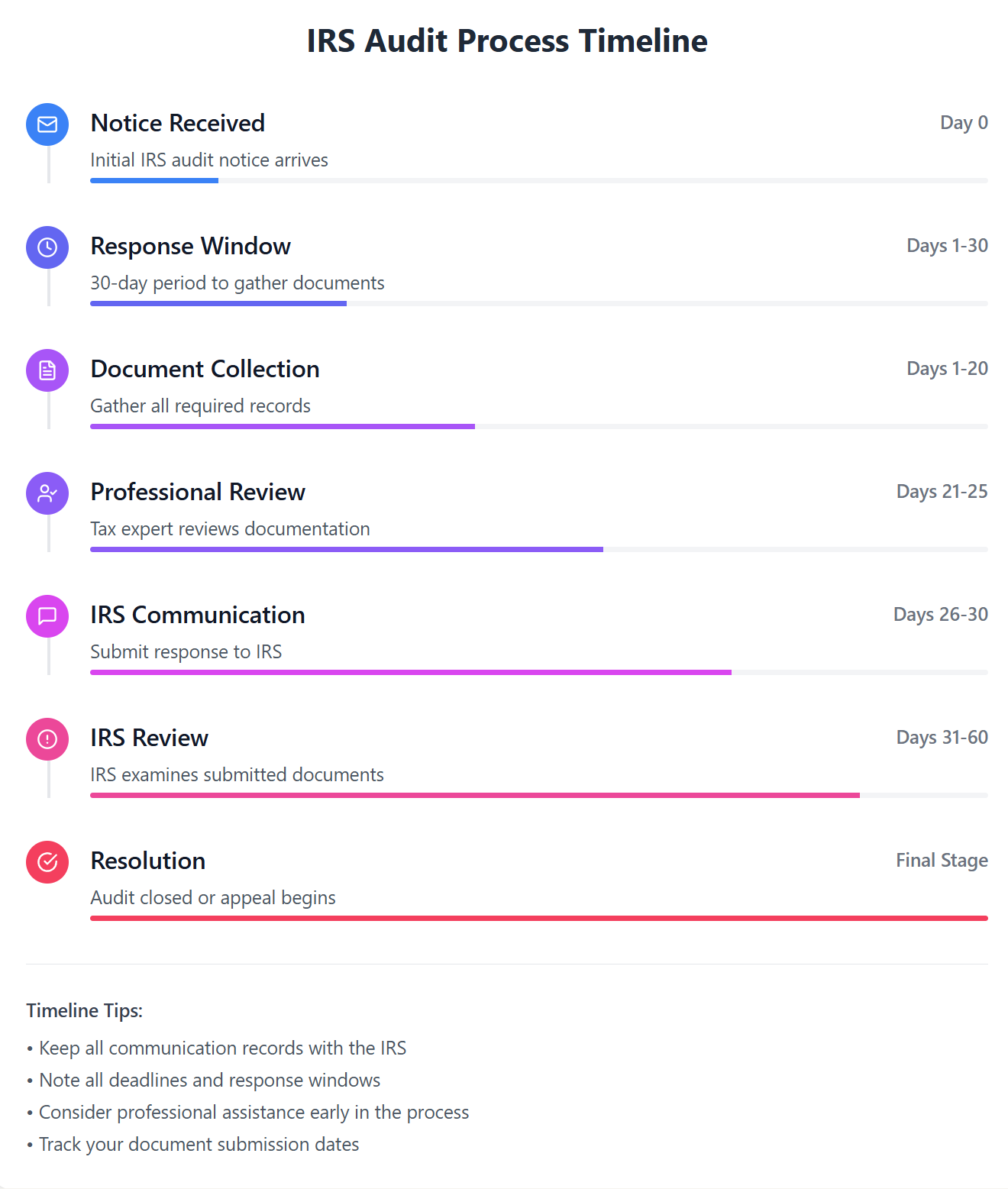Click the Final Stage label
Image resolution: width=1008 pixels, height=1189 pixels.
coord(942,861)
